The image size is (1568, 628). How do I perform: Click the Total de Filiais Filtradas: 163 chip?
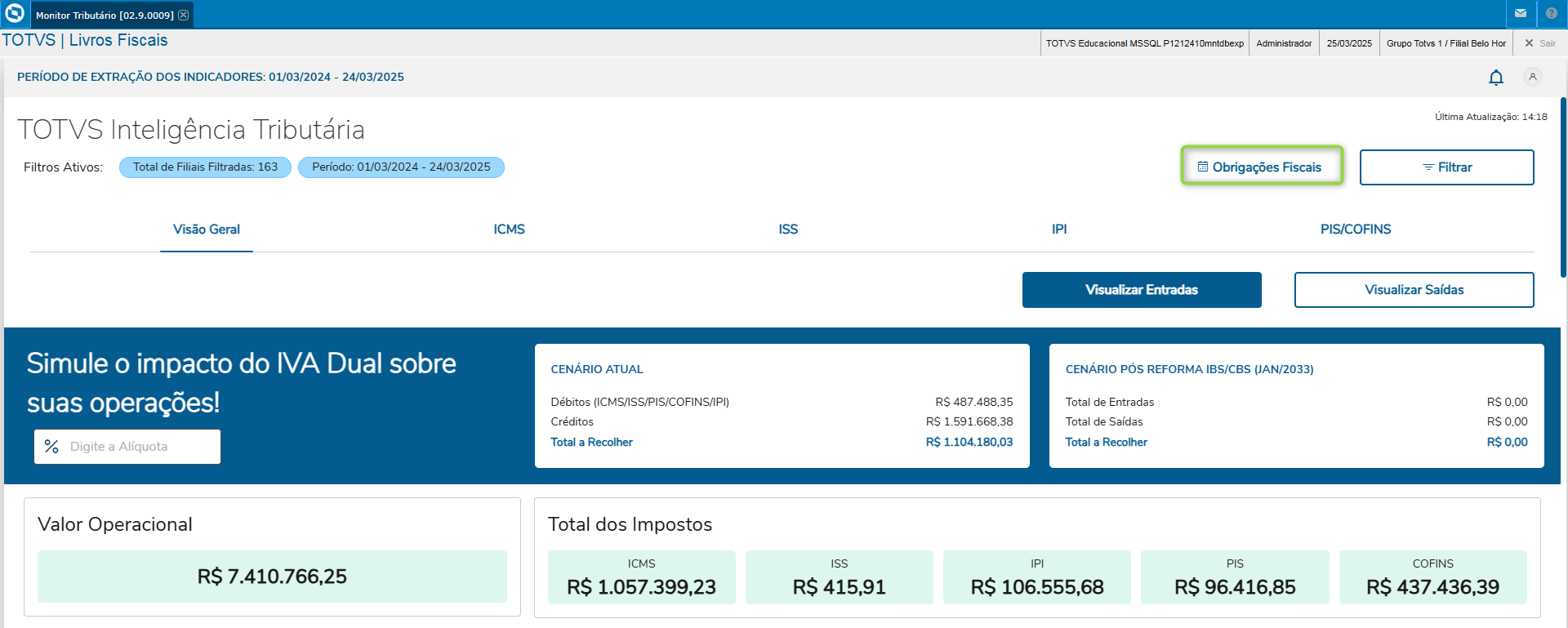tap(205, 167)
